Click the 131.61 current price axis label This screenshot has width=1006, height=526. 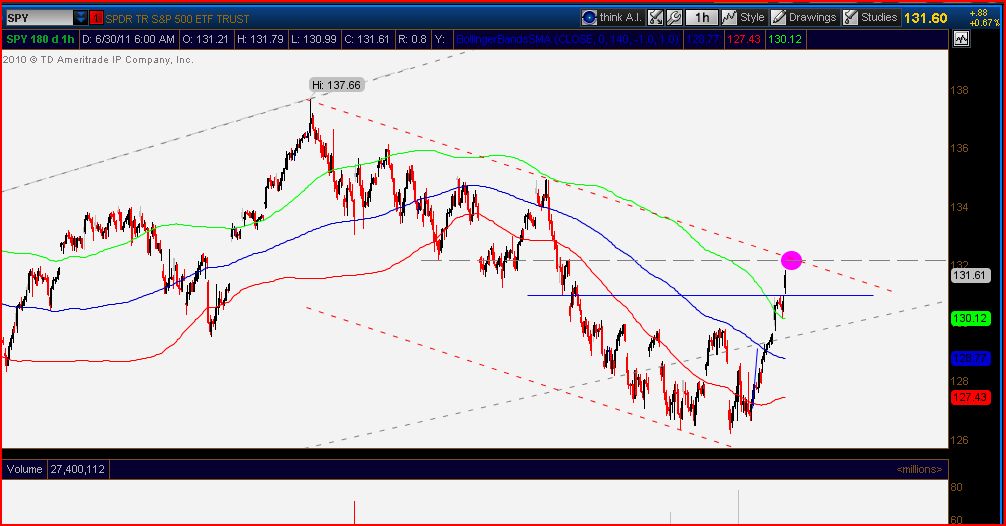pos(969,275)
